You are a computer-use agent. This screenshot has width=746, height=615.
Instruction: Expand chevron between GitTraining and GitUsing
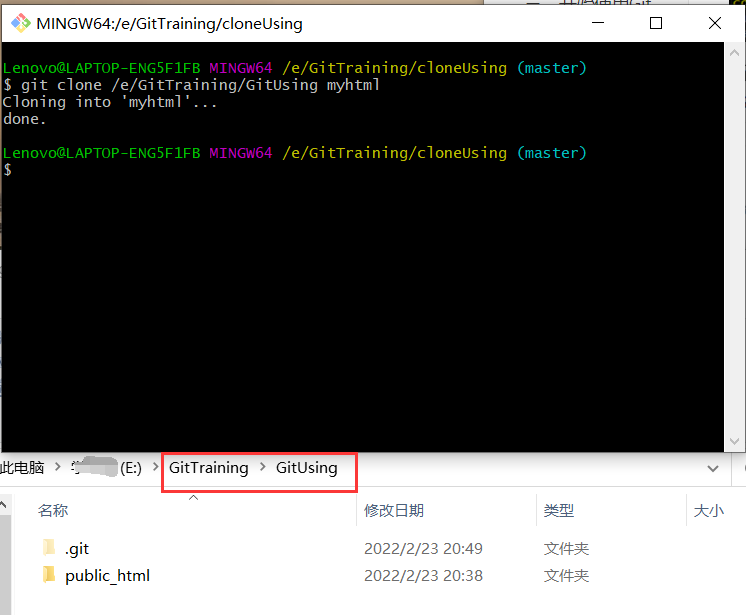(x=263, y=467)
